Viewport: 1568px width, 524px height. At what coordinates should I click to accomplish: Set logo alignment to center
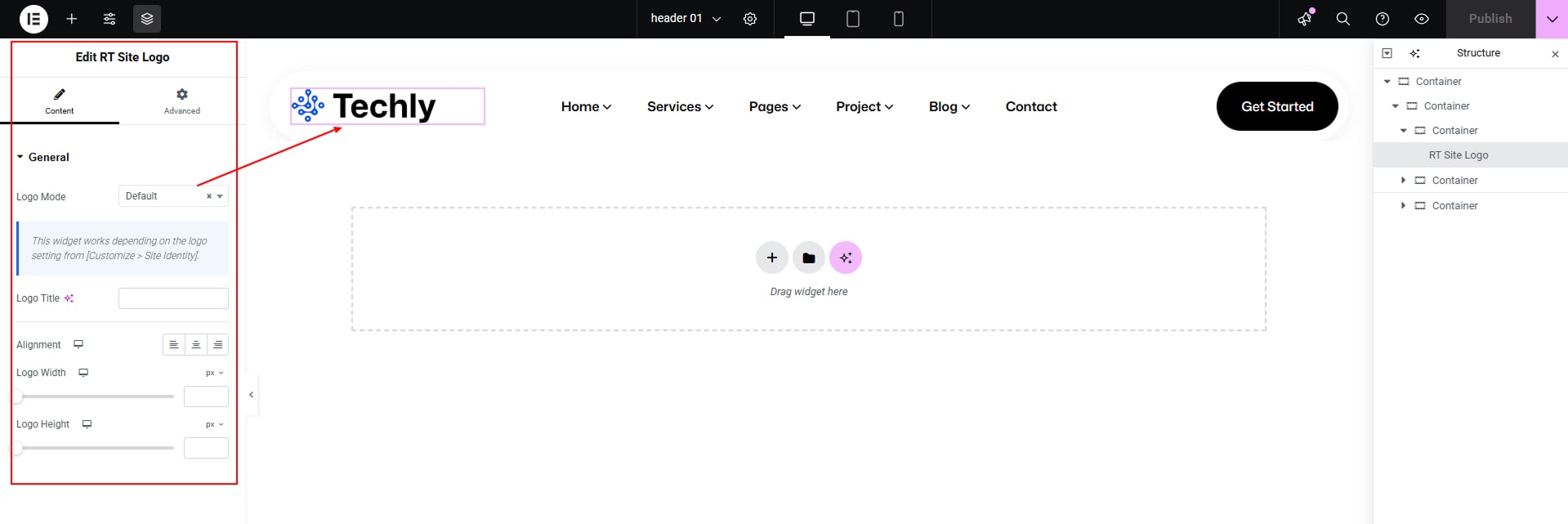point(196,345)
